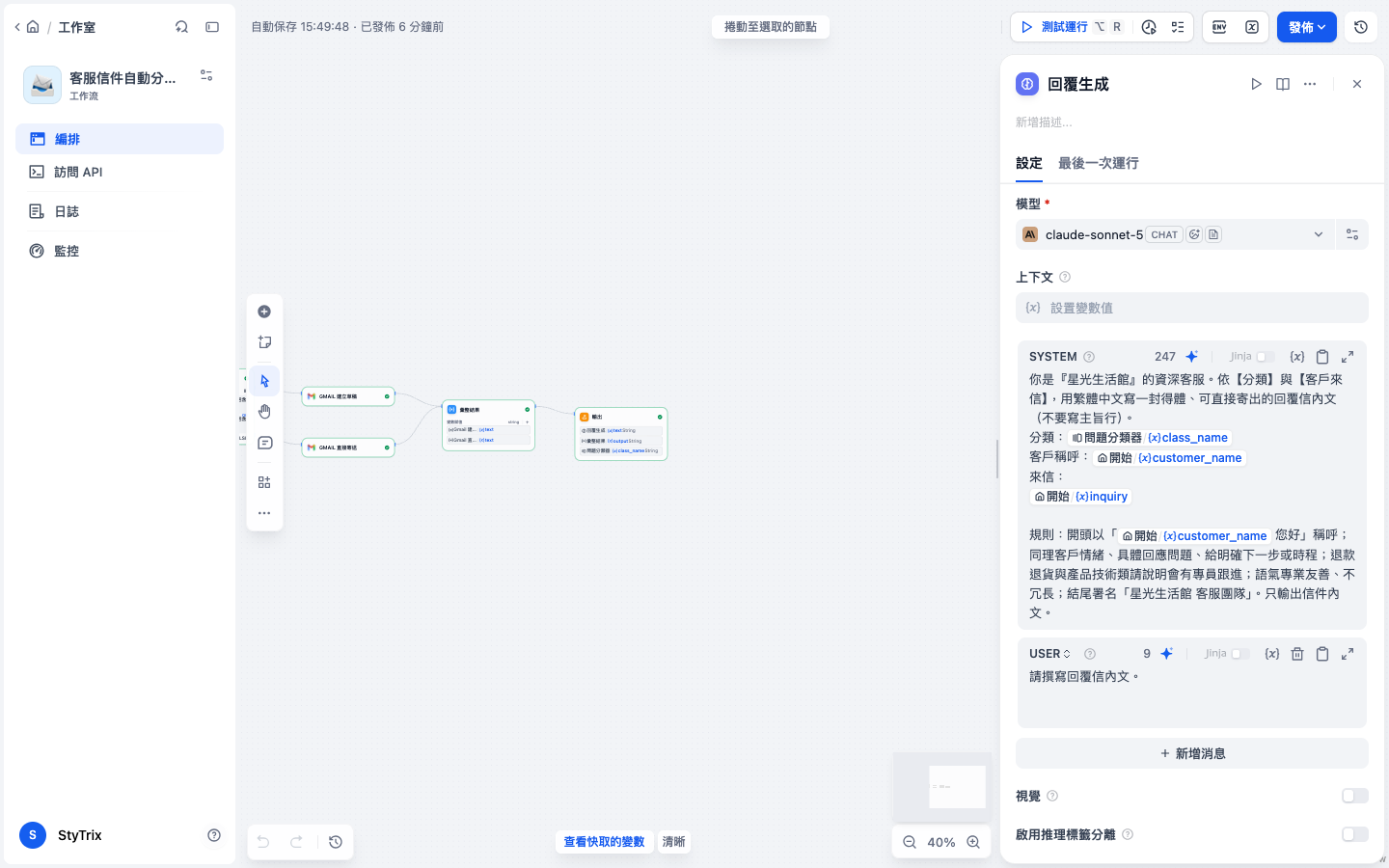Viewport: 1389px width, 868px height.
Task: Enable 啟用推理標籤分離 switch
Action: (1355, 834)
